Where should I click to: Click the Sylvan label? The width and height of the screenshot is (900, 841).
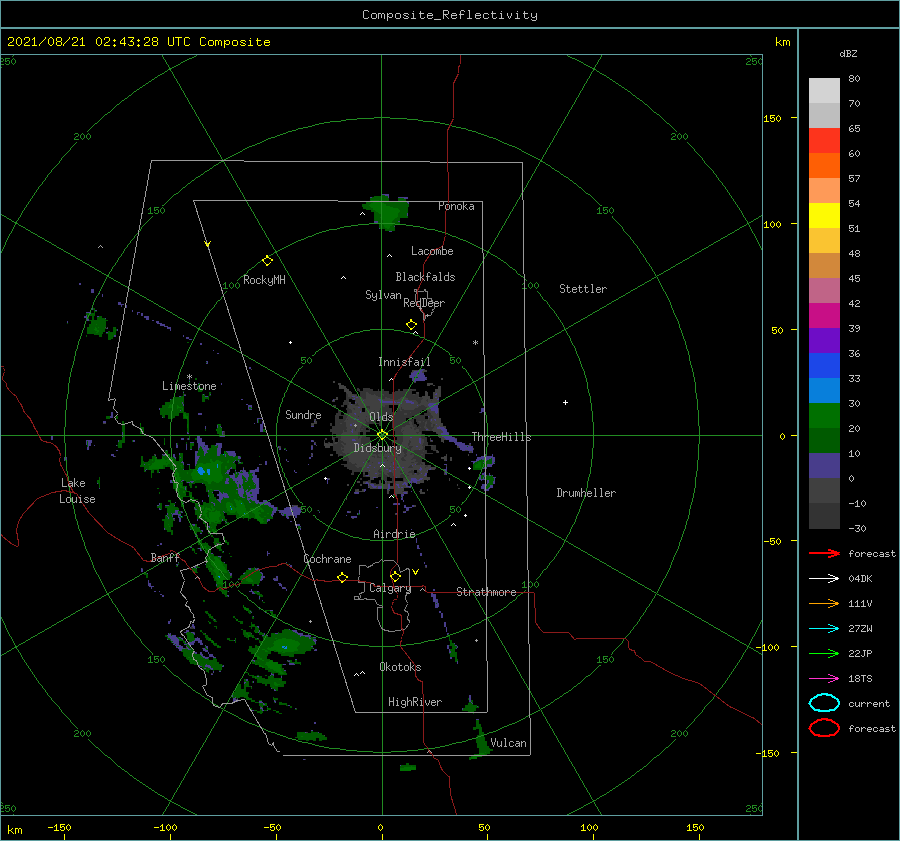[x=383, y=295]
